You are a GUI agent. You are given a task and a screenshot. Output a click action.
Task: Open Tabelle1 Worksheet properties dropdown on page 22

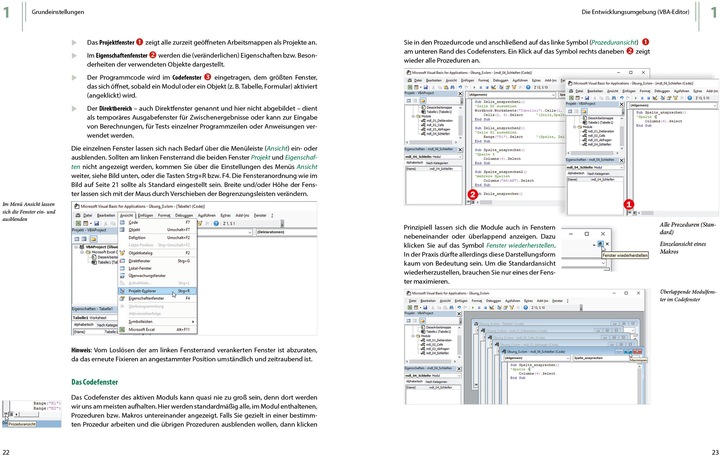pyautogui.click(x=95, y=318)
